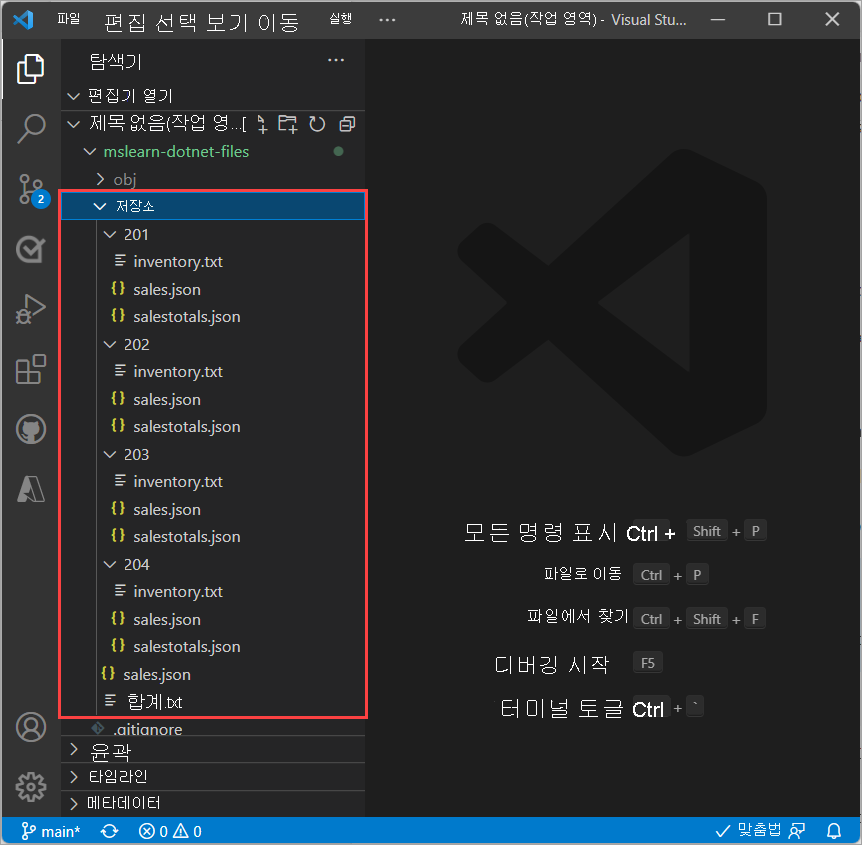Expand the 타임라인 section
The height and width of the screenshot is (845, 862).
tap(213, 777)
